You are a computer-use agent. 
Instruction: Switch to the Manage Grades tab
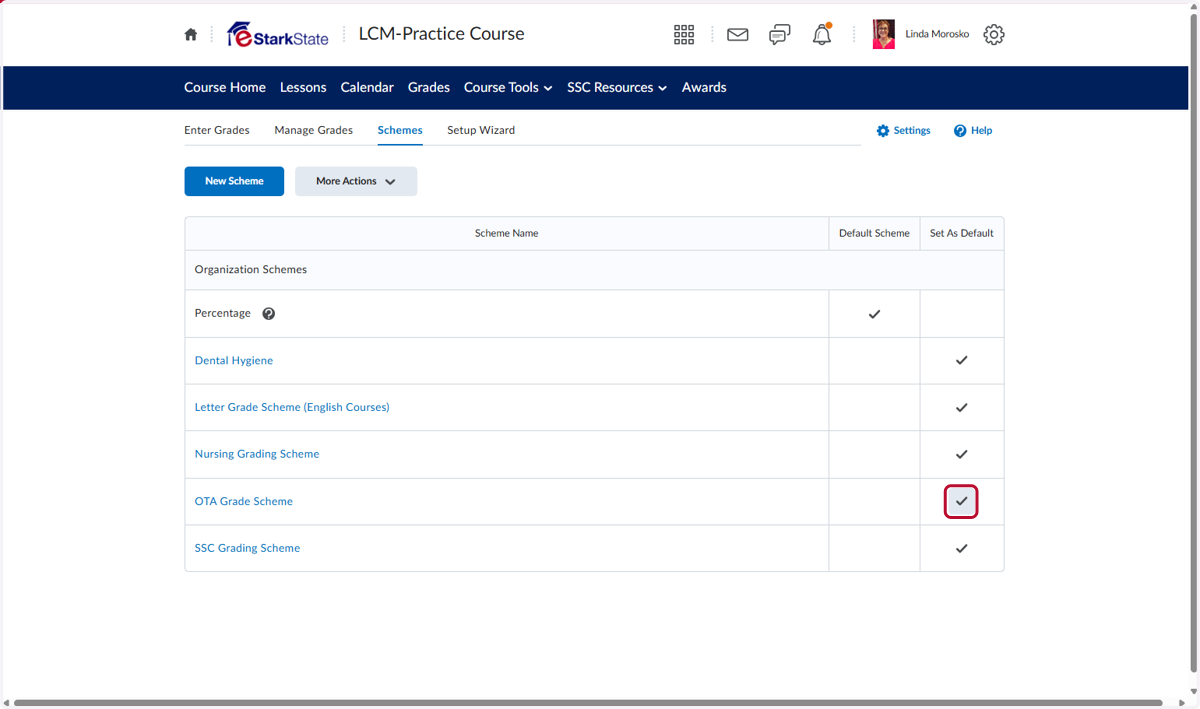point(314,130)
